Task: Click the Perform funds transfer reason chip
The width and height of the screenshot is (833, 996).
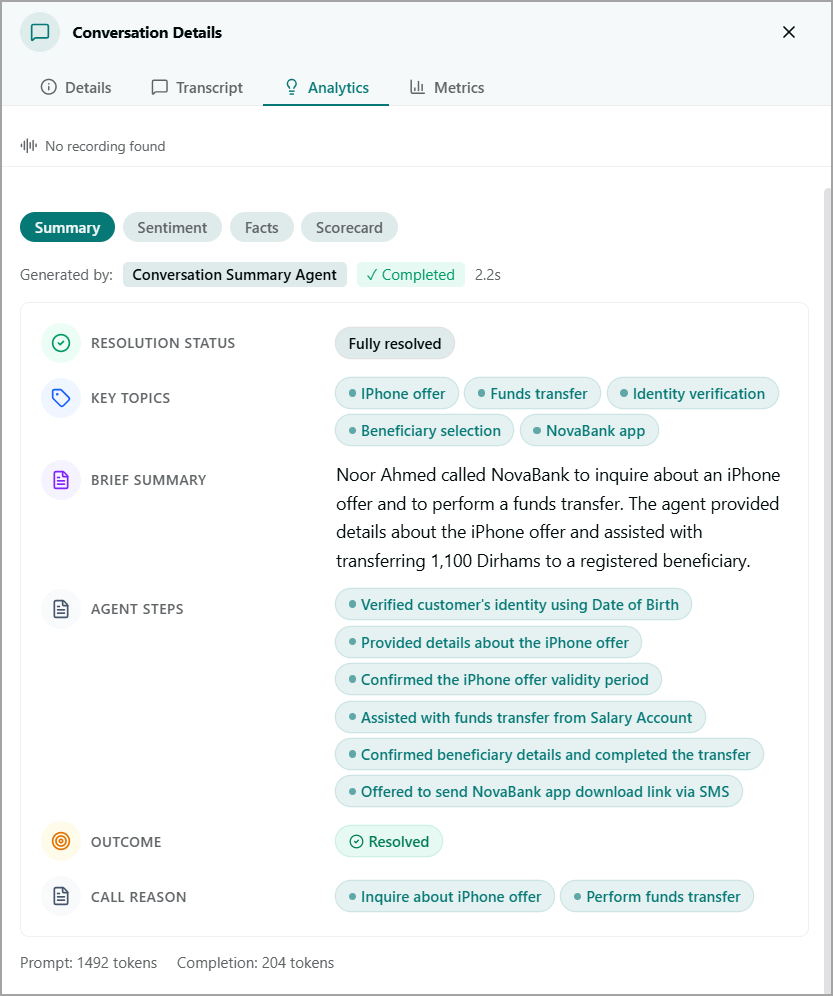Action: click(657, 896)
